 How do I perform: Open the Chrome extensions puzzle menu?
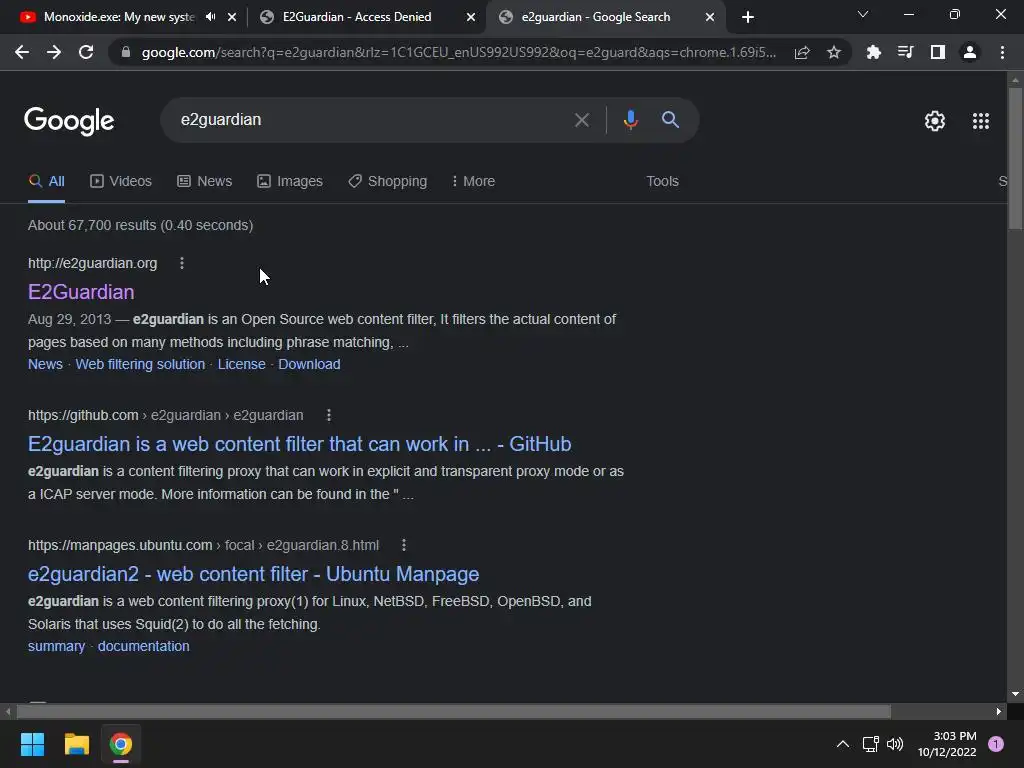(x=873, y=52)
